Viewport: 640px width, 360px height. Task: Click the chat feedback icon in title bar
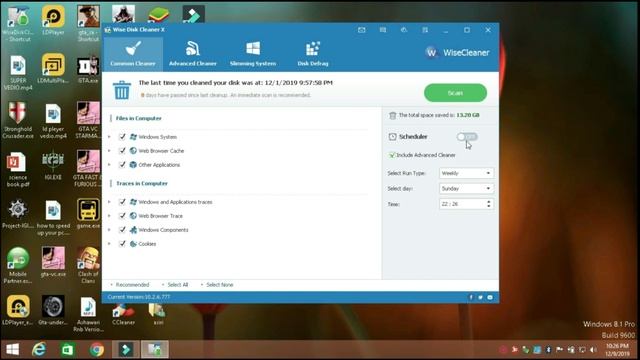[383, 30]
